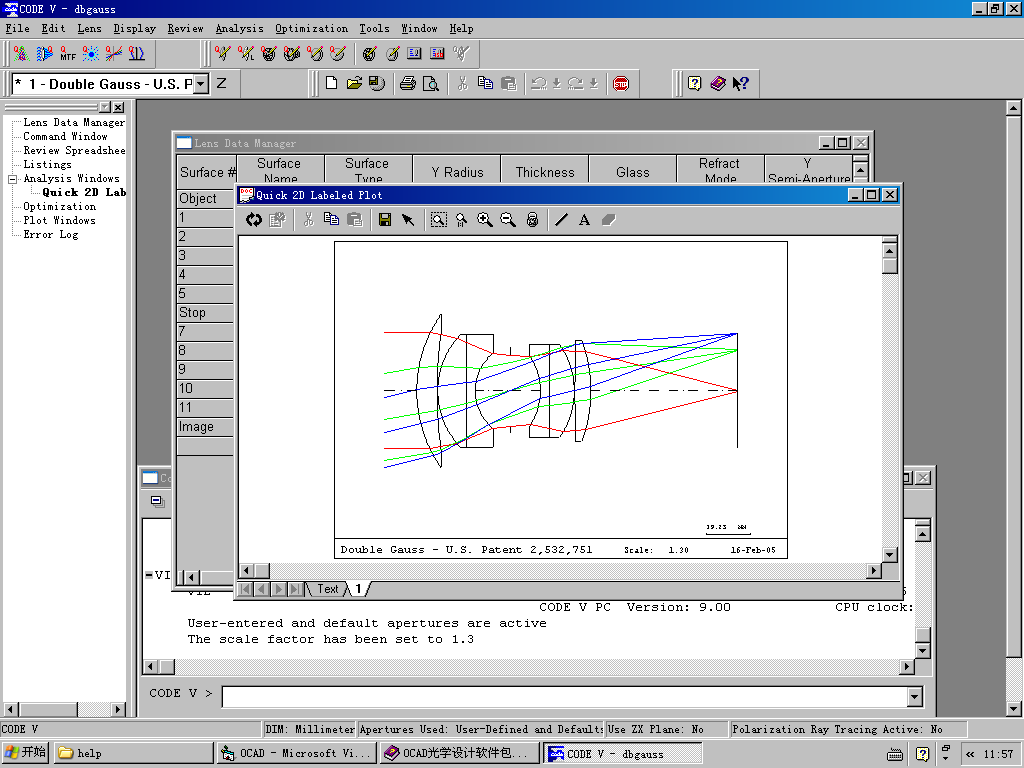The image size is (1024, 768).
Task: Select the Zoom Out magnifier in the plot toolbar
Action: [x=508, y=220]
